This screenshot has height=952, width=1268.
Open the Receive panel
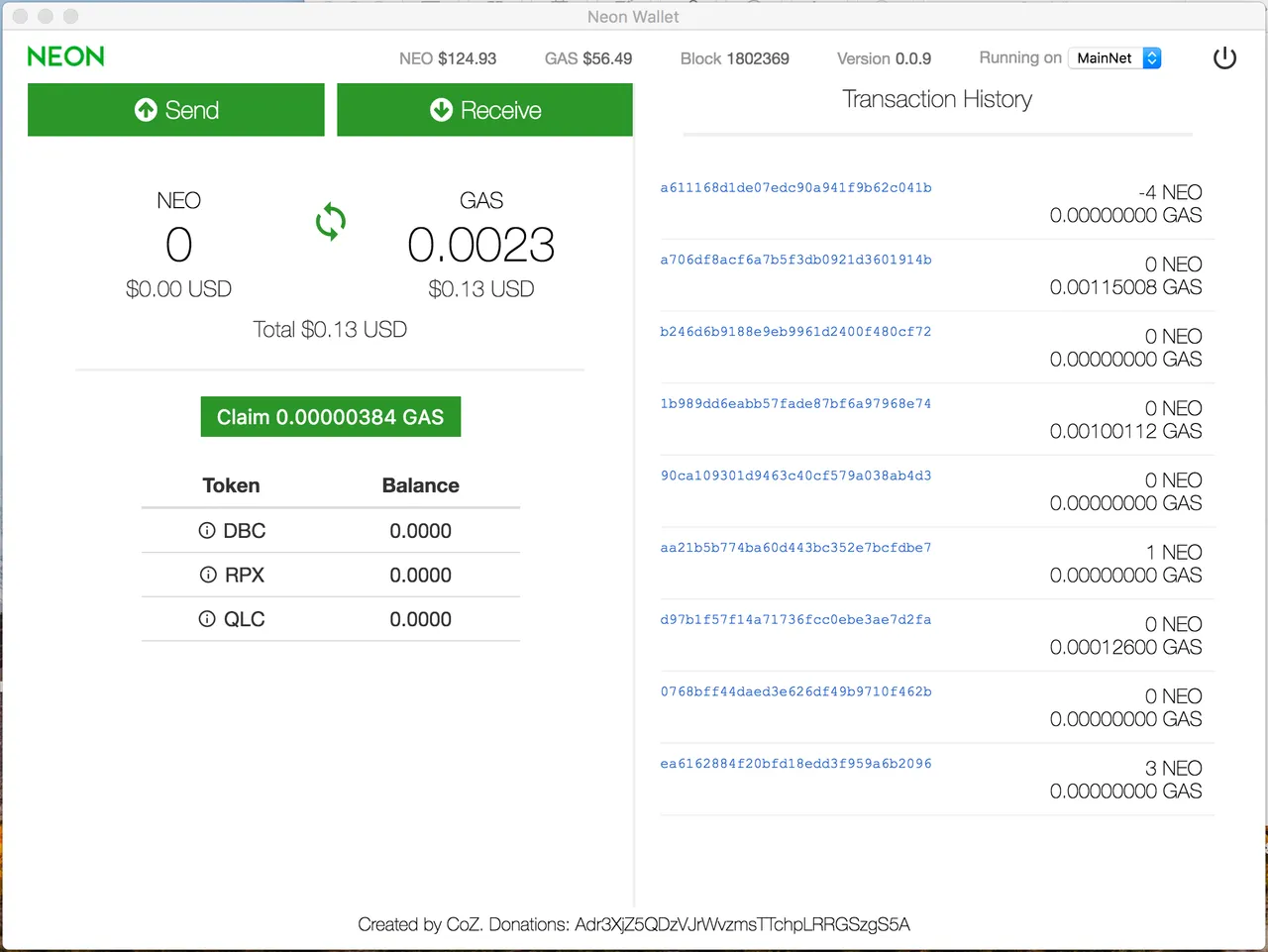click(484, 110)
